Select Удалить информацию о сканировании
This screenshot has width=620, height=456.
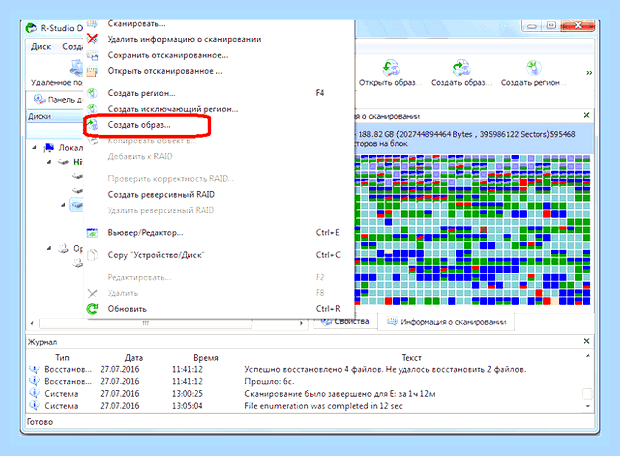(x=184, y=39)
